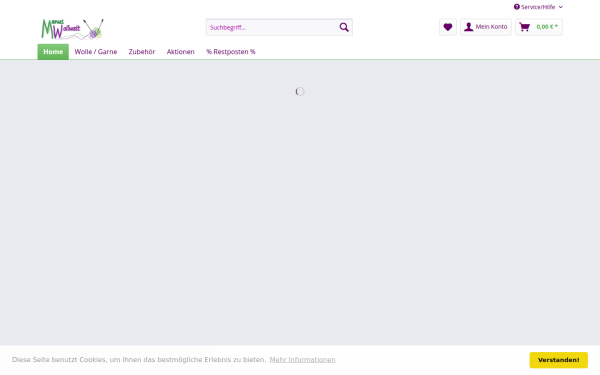Expand the Service/Hilfe dropdown
This screenshot has width=600, height=375.
tap(538, 7)
